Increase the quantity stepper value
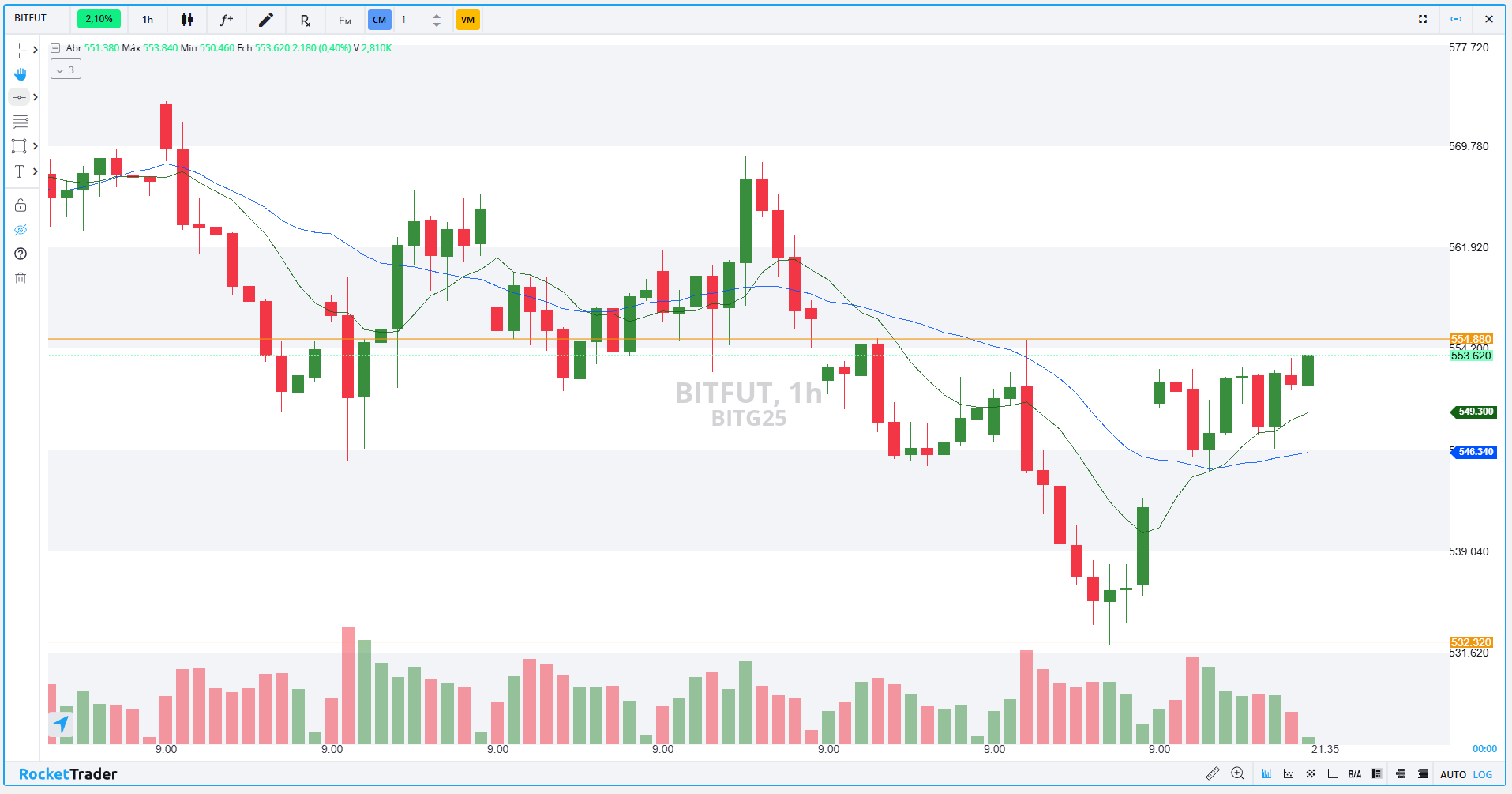This screenshot has width=1512, height=794. point(437,15)
